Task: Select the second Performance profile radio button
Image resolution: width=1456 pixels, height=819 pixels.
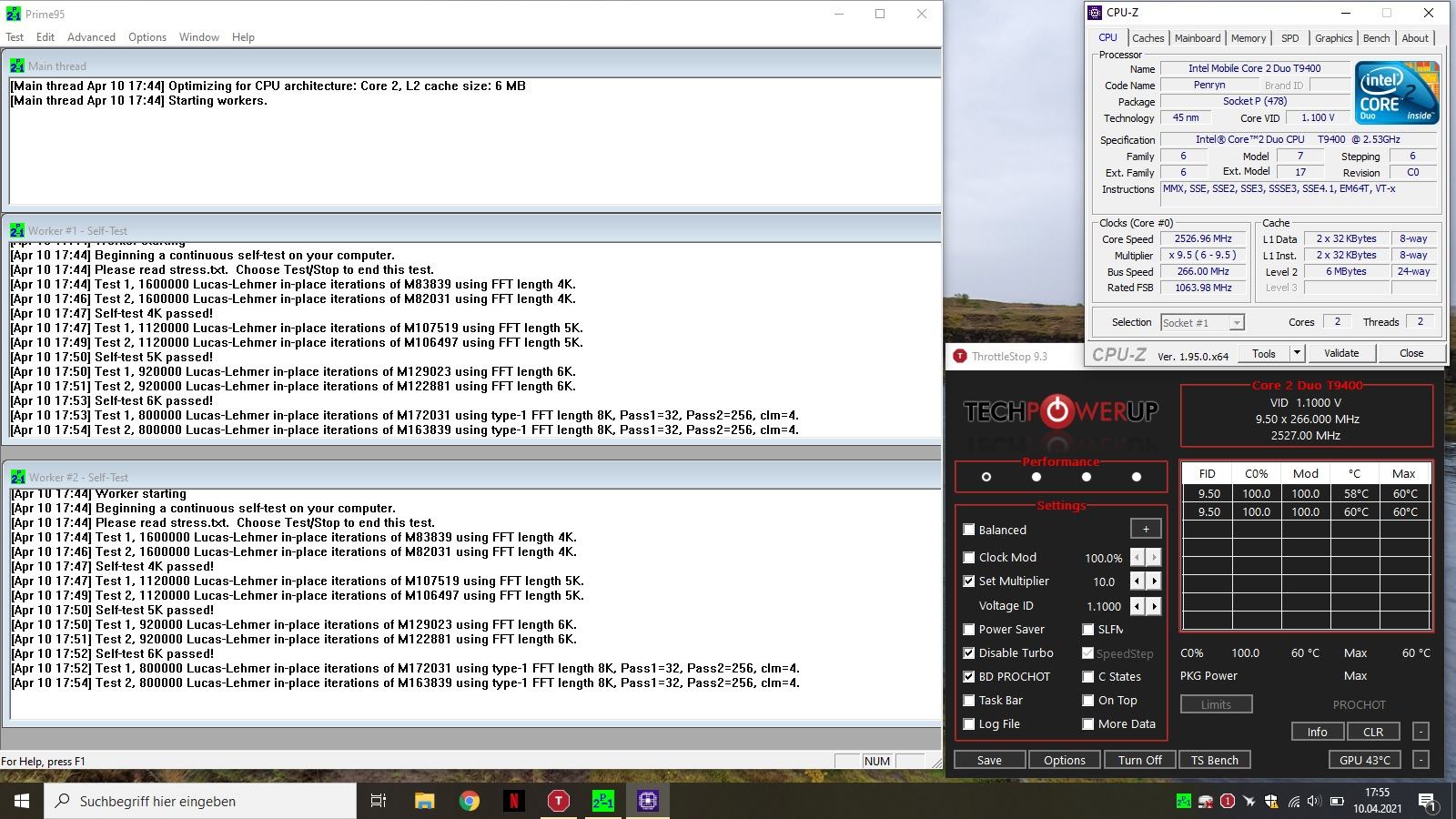Action: (x=1036, y=477)
